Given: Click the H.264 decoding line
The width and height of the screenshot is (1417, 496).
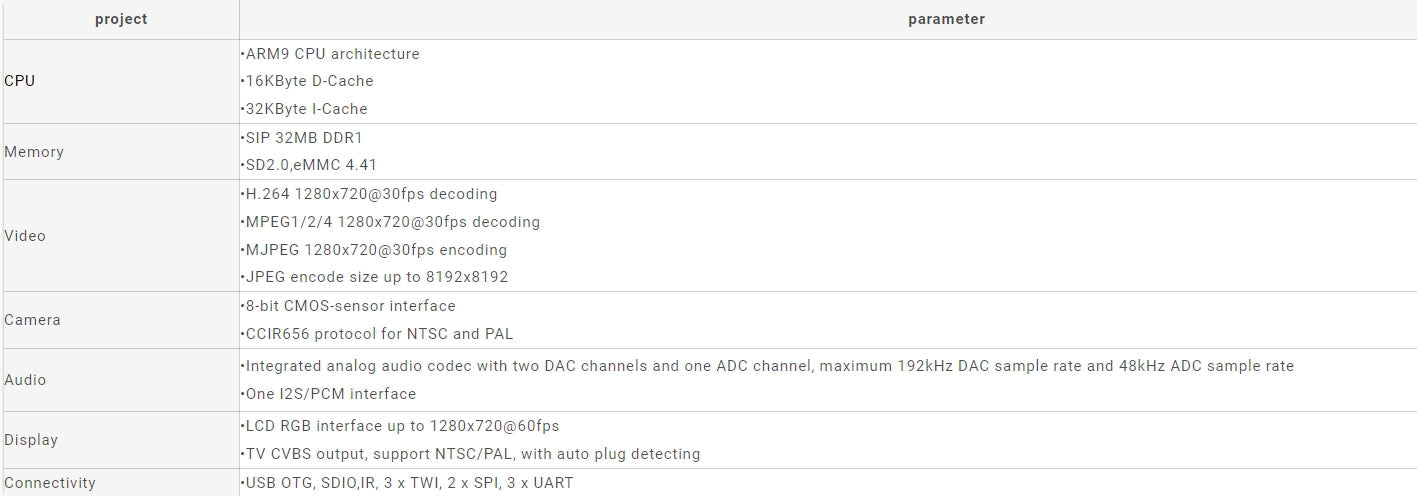Looking at the screenshot, I should click(x=370, y=194).
